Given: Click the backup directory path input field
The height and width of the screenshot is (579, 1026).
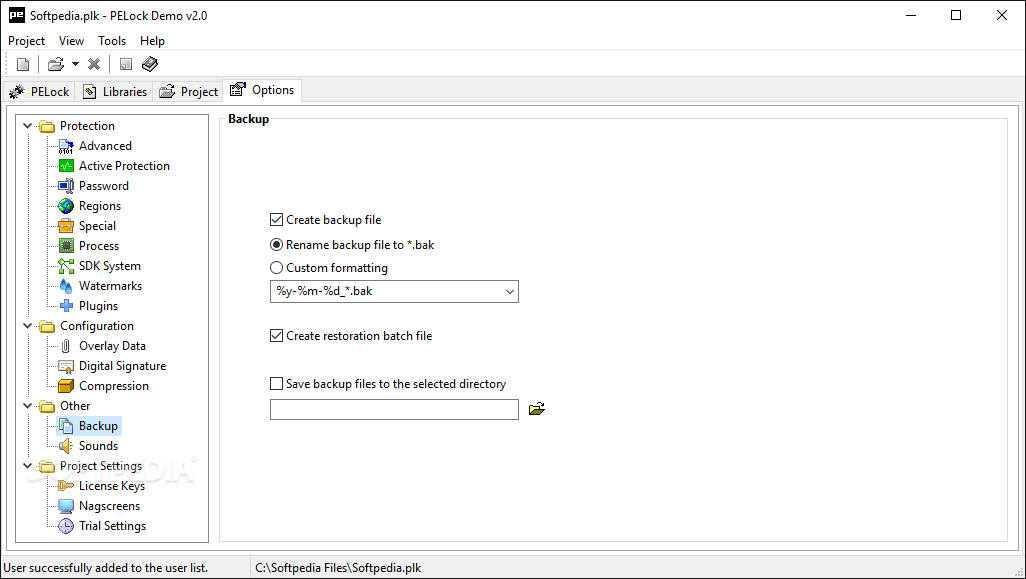Looking at the screenshot, I should [394, 410].
